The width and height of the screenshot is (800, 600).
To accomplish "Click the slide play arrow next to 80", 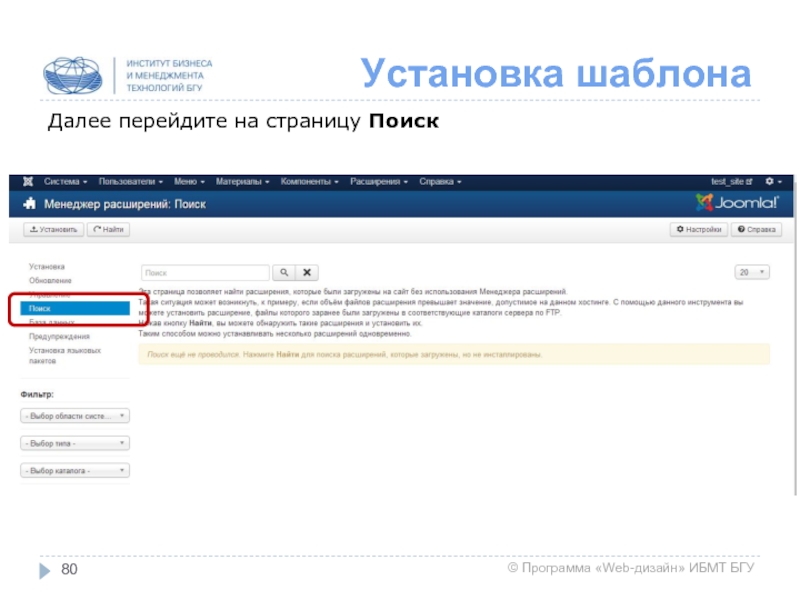I will (x=45, y=570).
